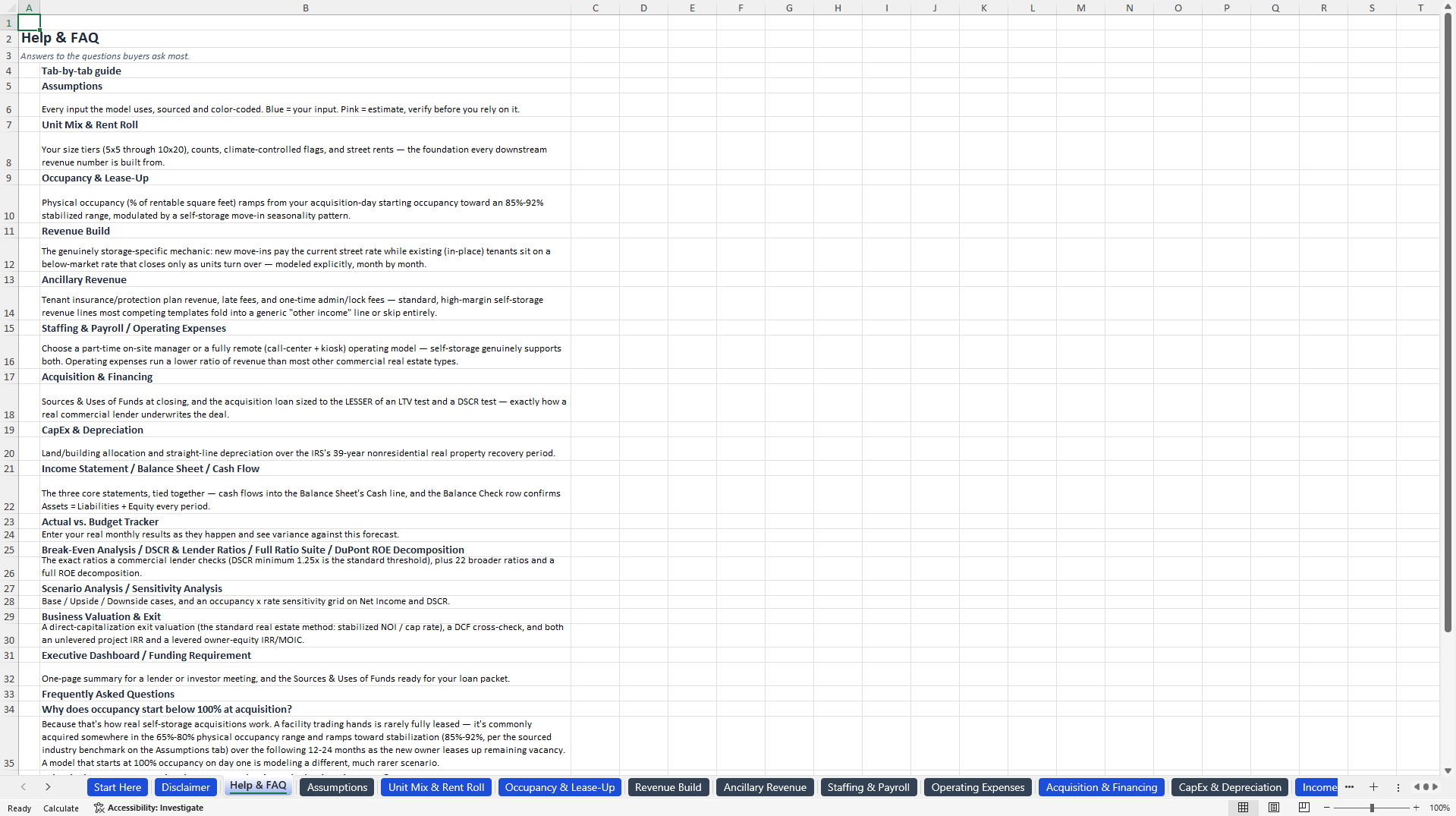This screenshot has width=1456, height=816.
Task: Click the zoom out minus button
Action: pos(1327,808)
